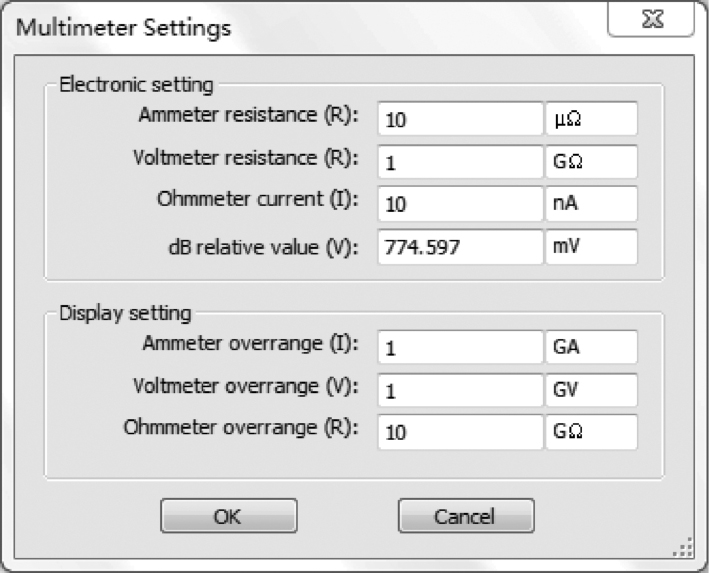Click the Ammeter resistance value field
Screen dimensions: 709x573
tap(461, 118)
